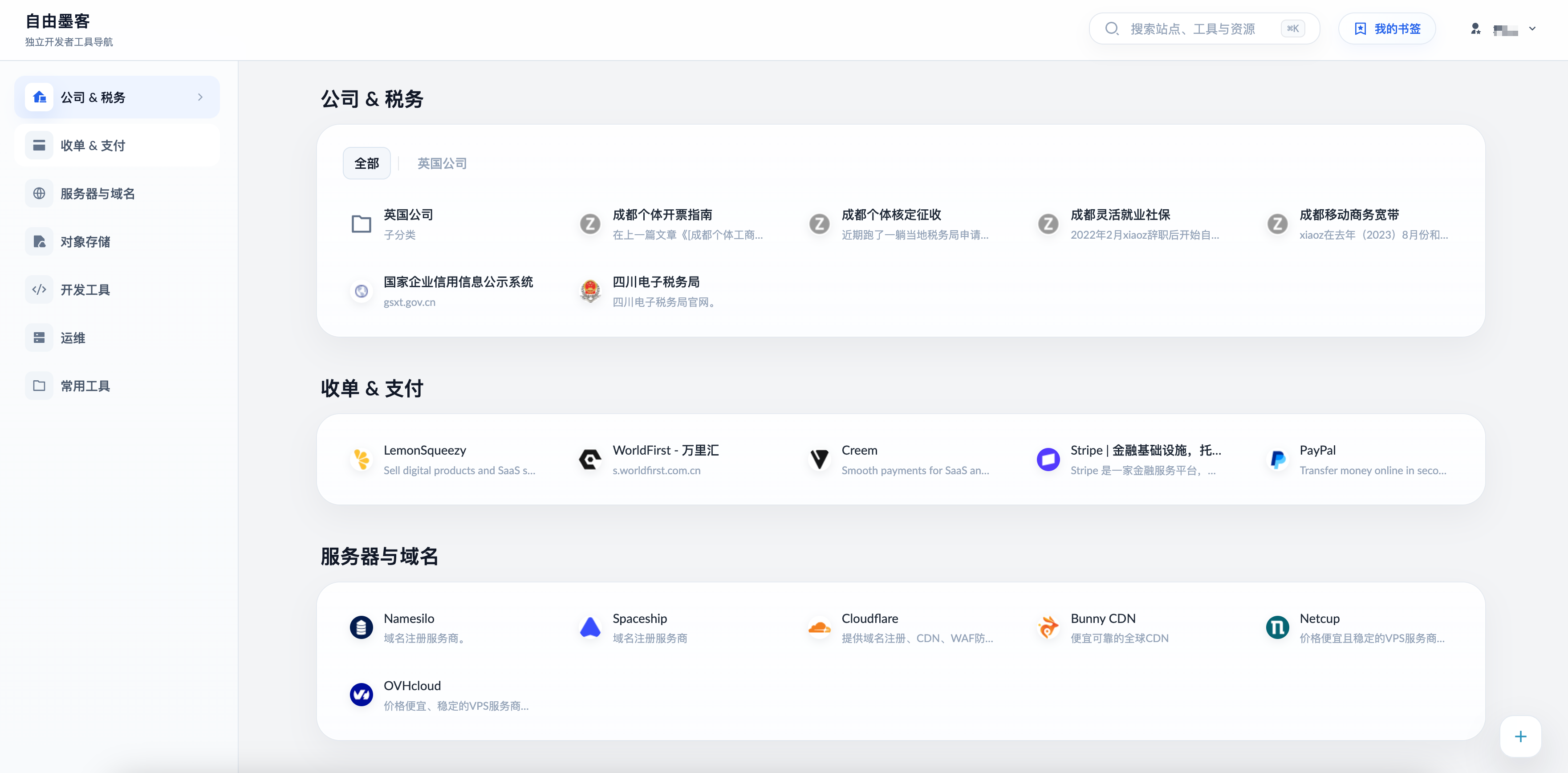This screenshot has height=773, width=1568.
Task: Click the 自由墨客 site title
Action: point(58,21)
